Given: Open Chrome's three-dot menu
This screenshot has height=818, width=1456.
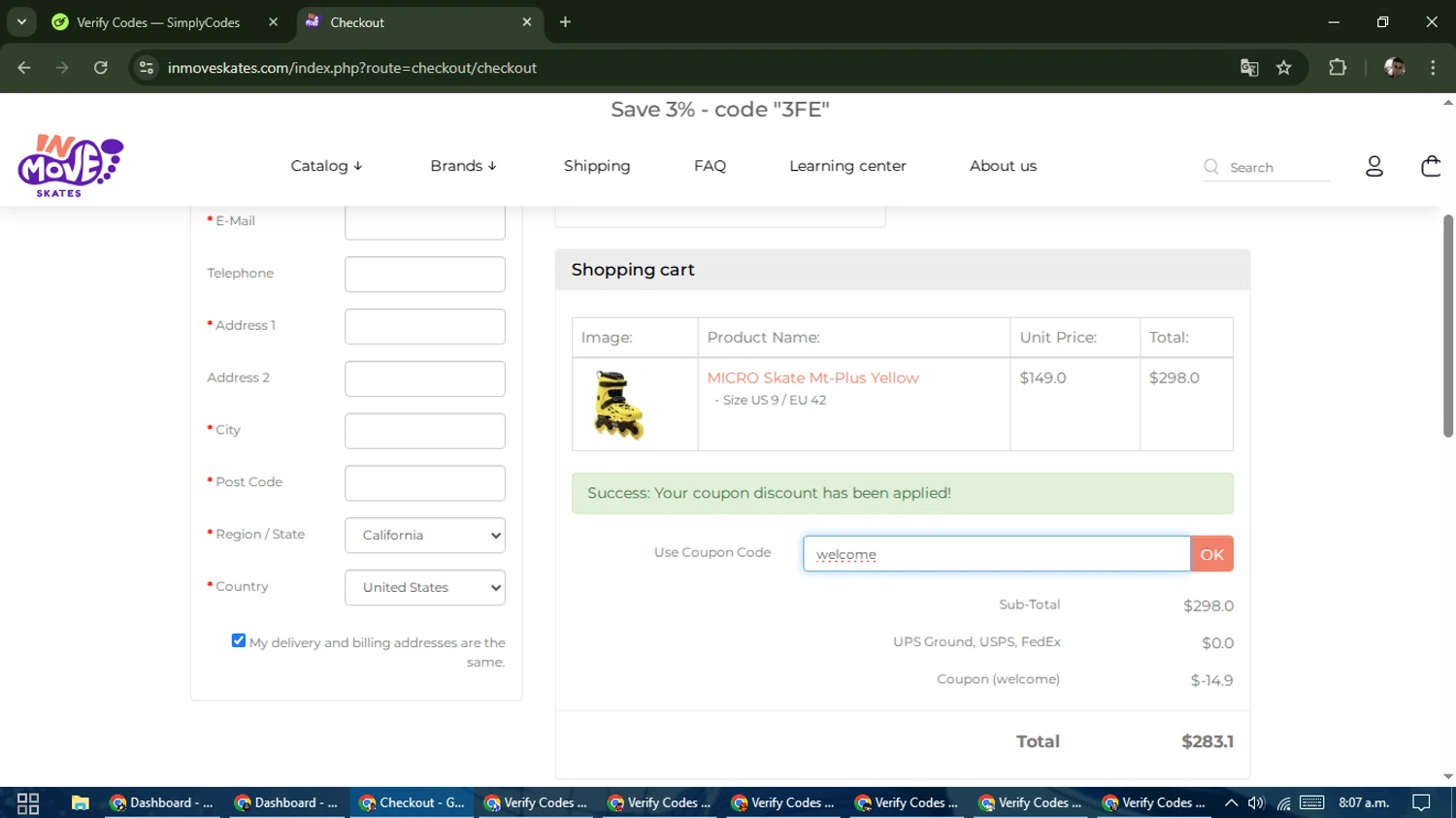Looking at the screenshot, I should tap(1433, 68).
